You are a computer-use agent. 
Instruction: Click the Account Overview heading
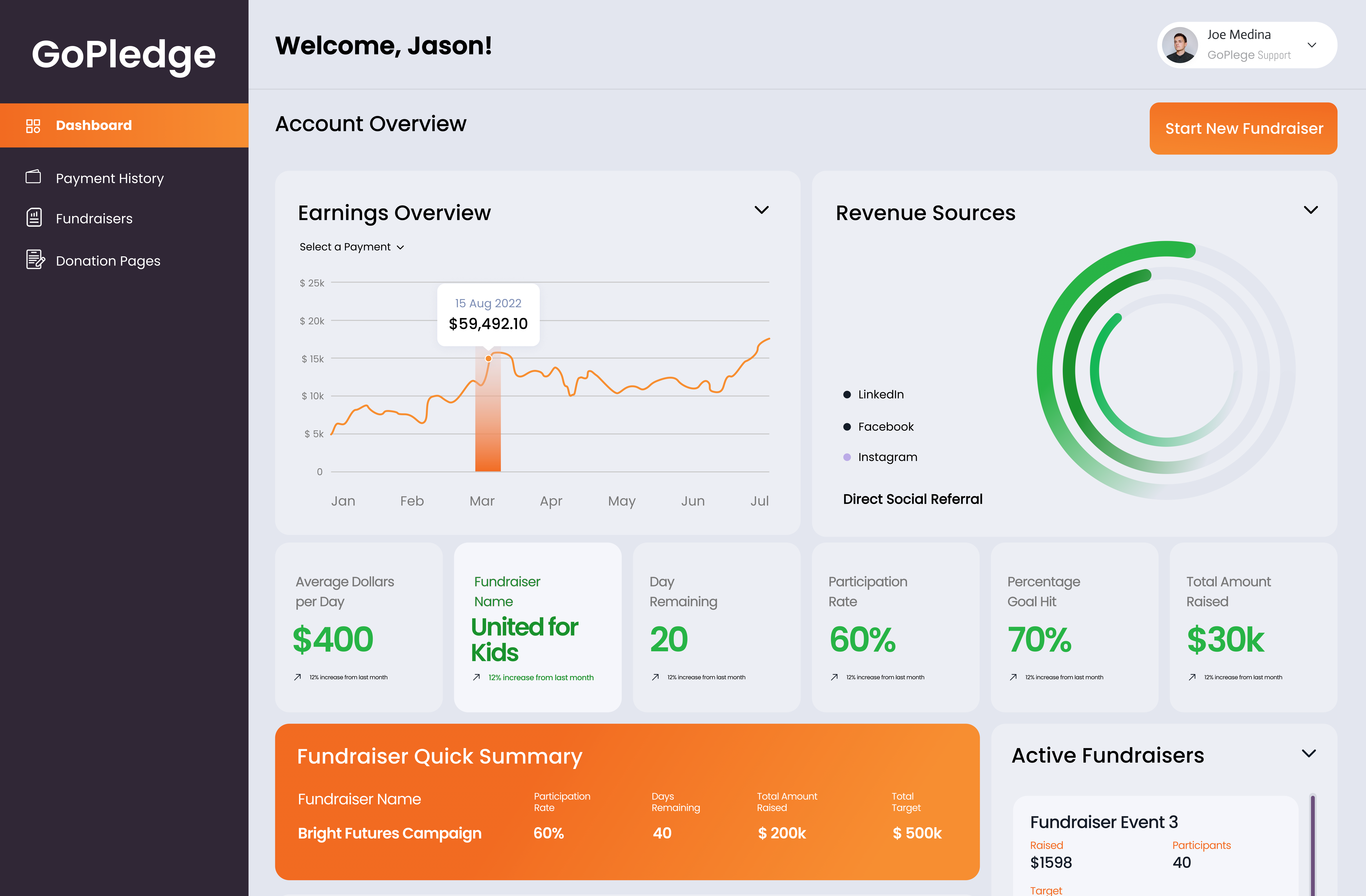point(371,124)
